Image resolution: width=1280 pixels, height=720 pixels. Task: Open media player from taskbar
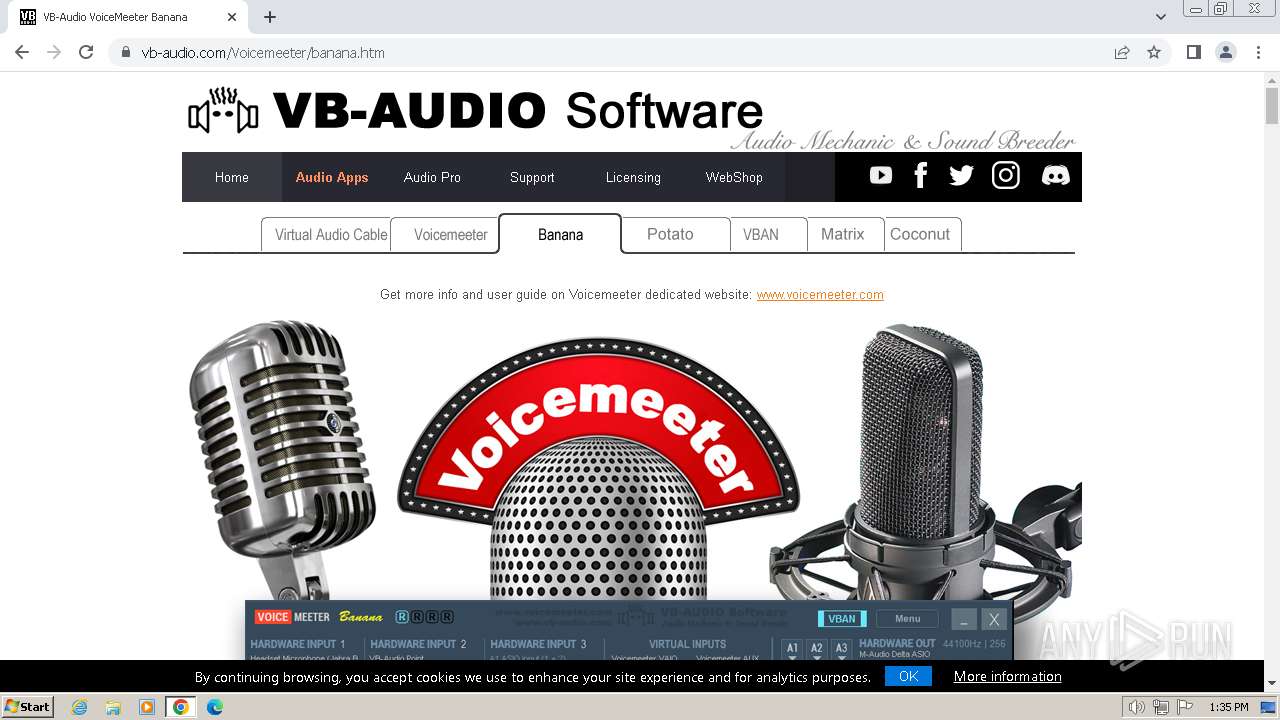point(147,707)
